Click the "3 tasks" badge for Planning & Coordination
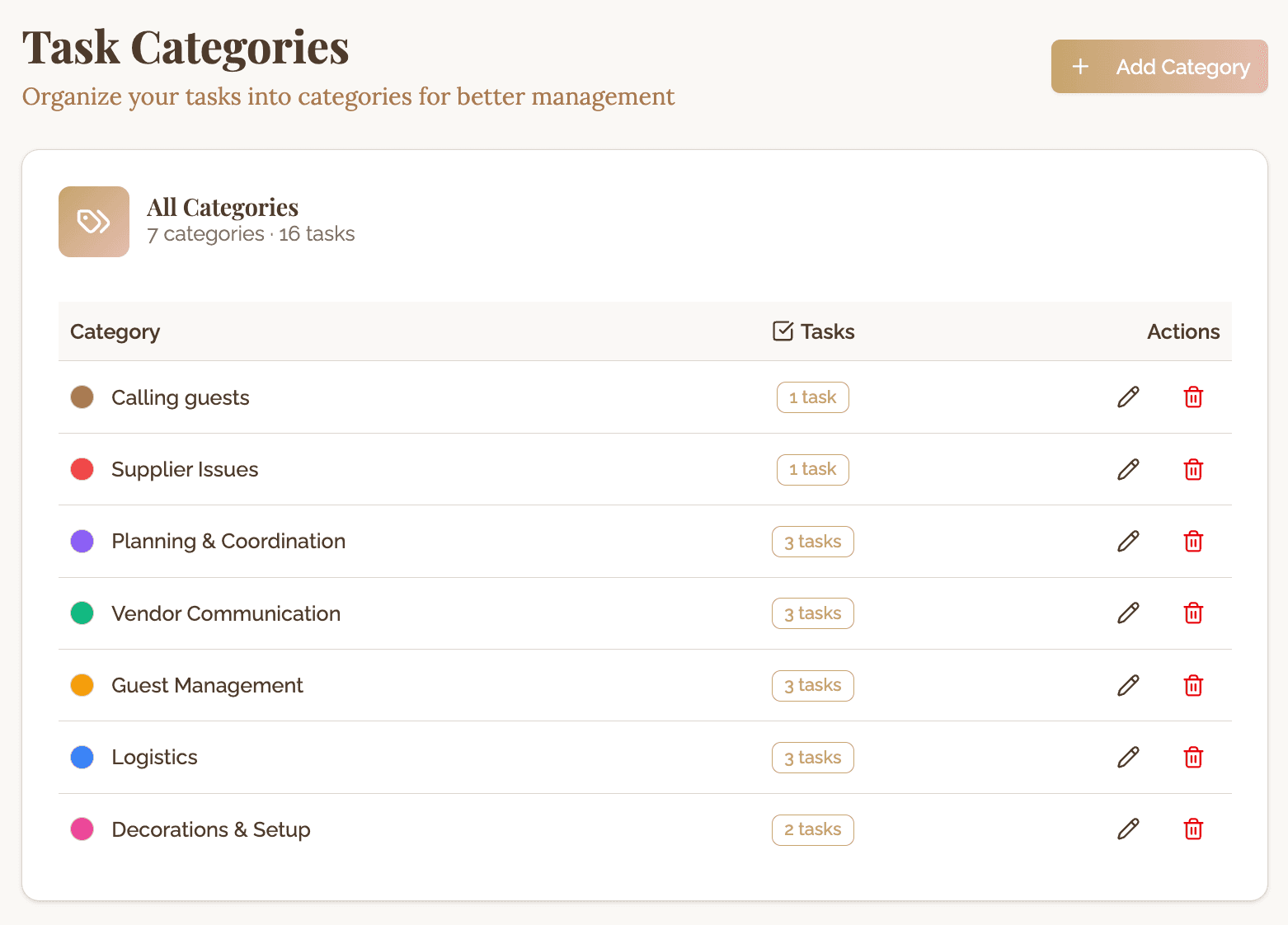1288x925 pixels. (813, 542)
